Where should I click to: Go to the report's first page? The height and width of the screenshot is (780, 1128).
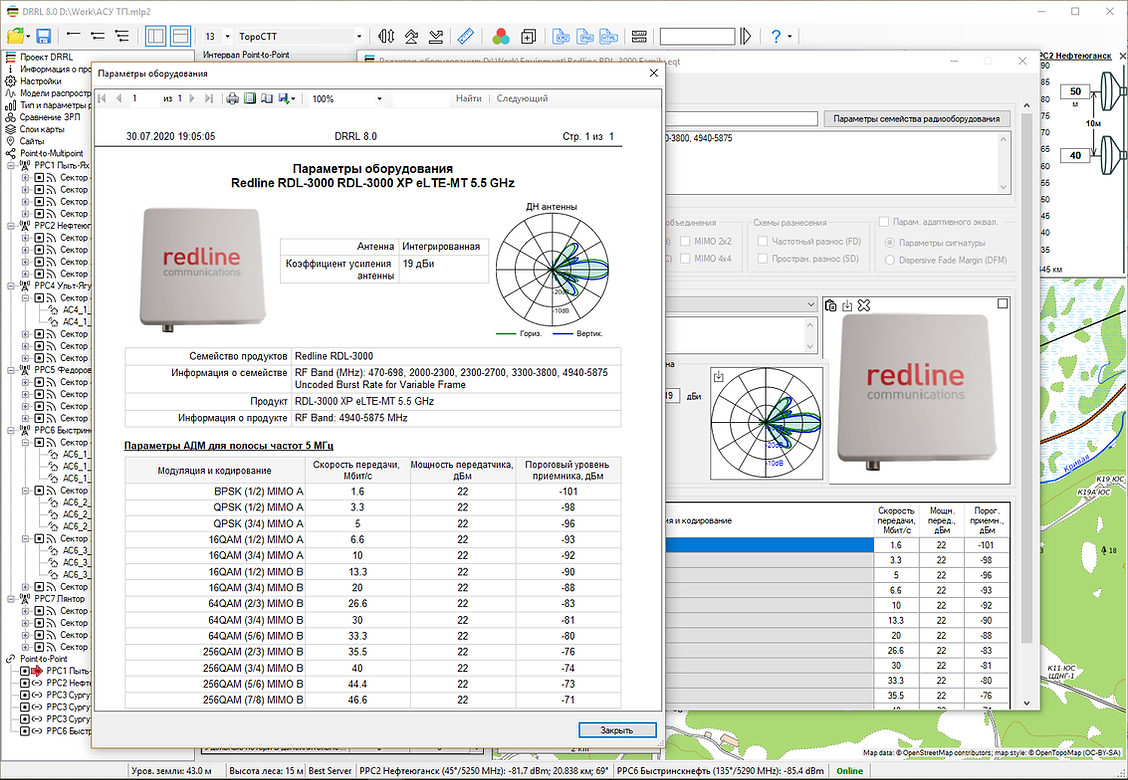click(102, 99)
